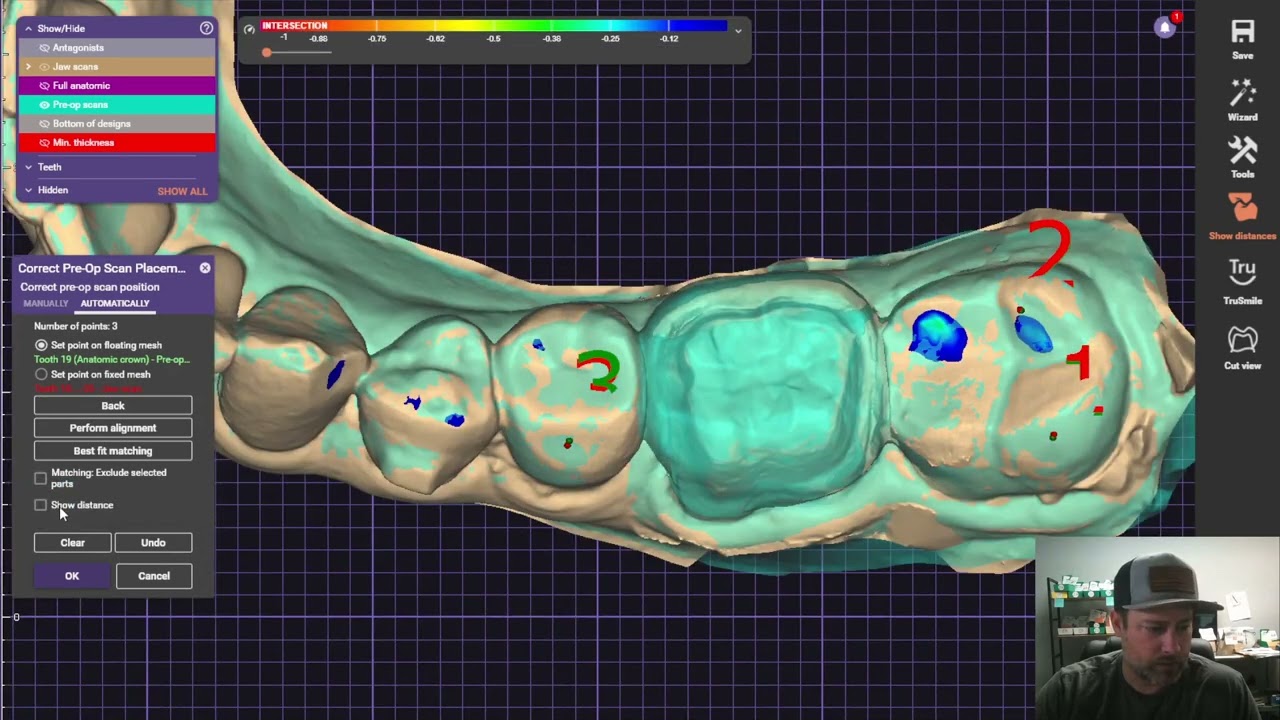Select Set point on floating mesh
The width and height of the screenshot is (1280, 720).
point(41,345)
